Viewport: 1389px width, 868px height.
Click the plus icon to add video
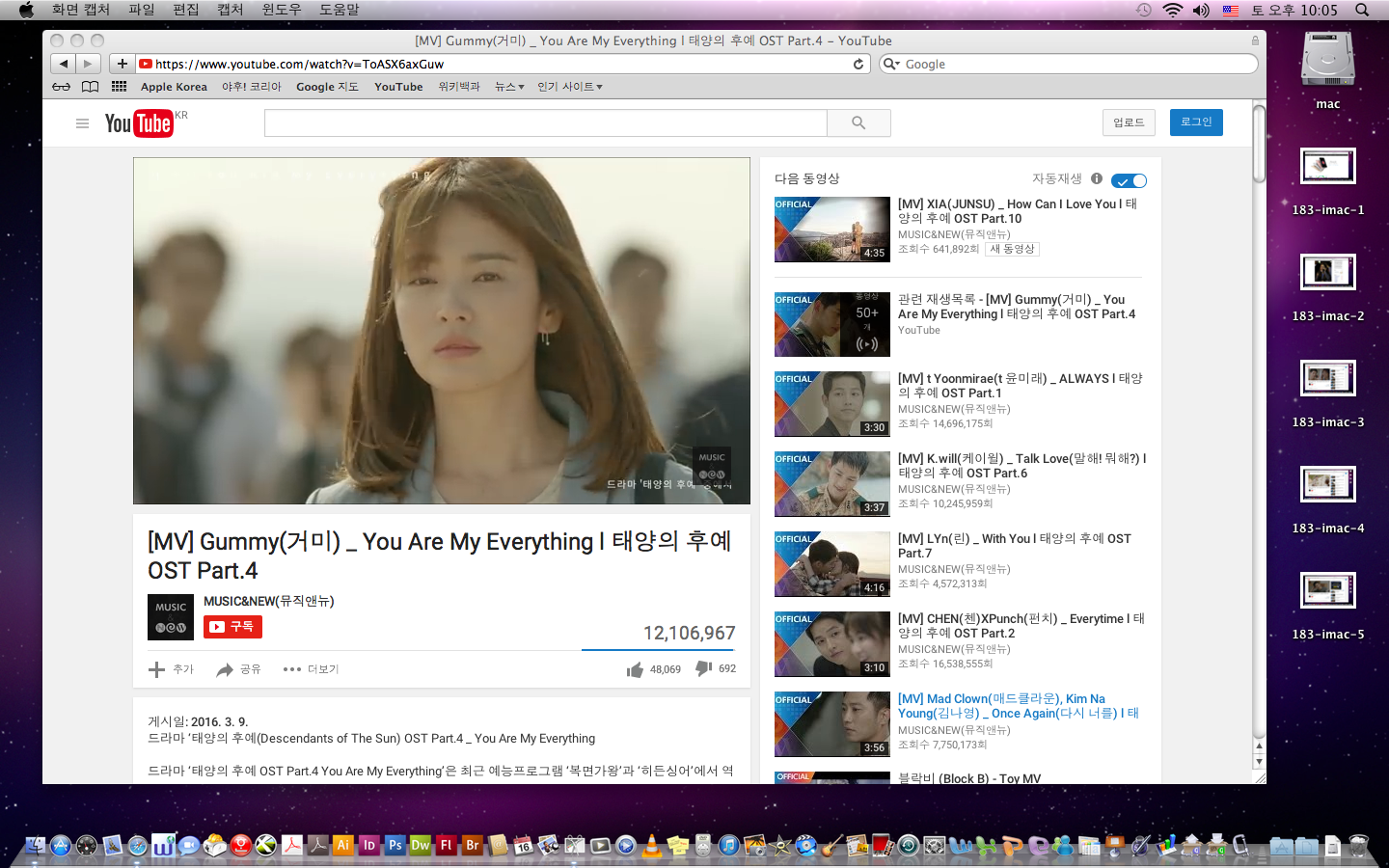[157, 669]
